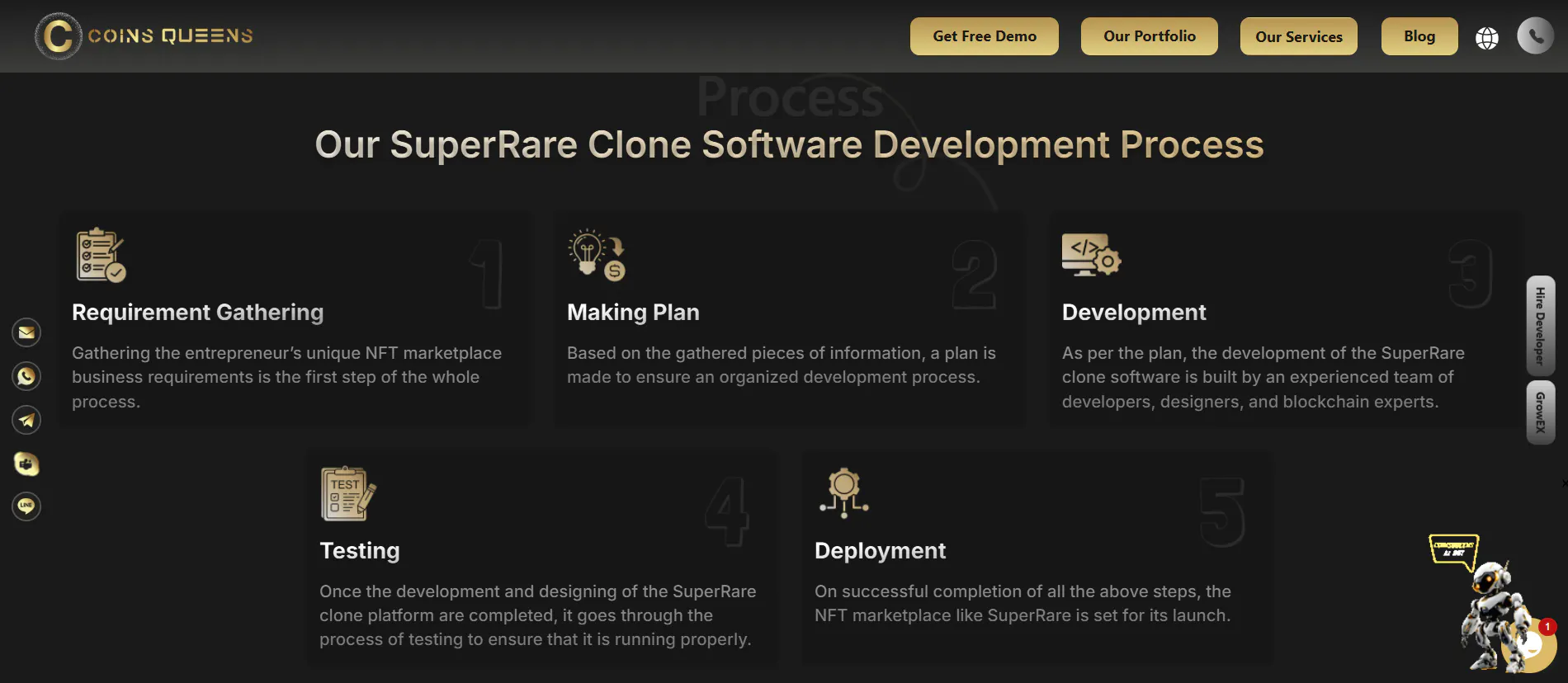Click the Deployment gear icon
This screenshot has width=1568, height=683.
click(x=843, y=493)
